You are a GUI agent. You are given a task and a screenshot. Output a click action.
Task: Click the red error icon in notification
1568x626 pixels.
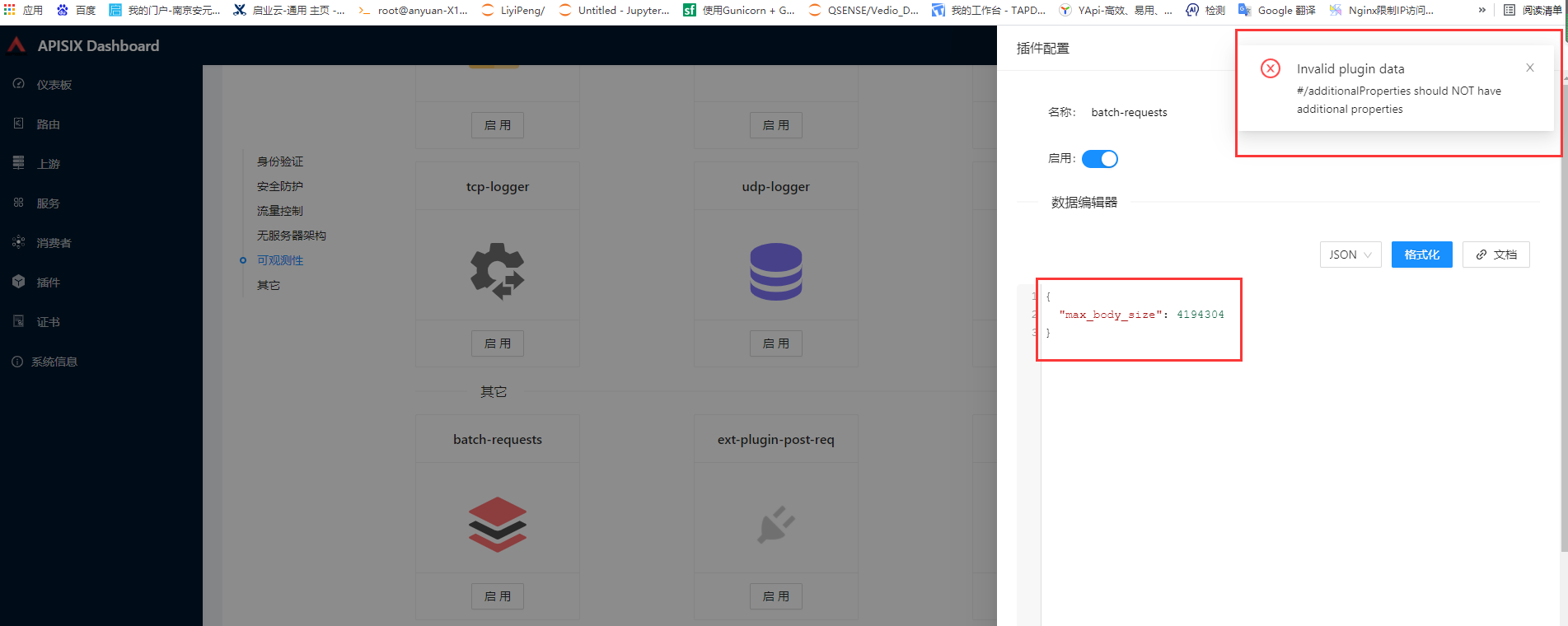[1271, 68]
